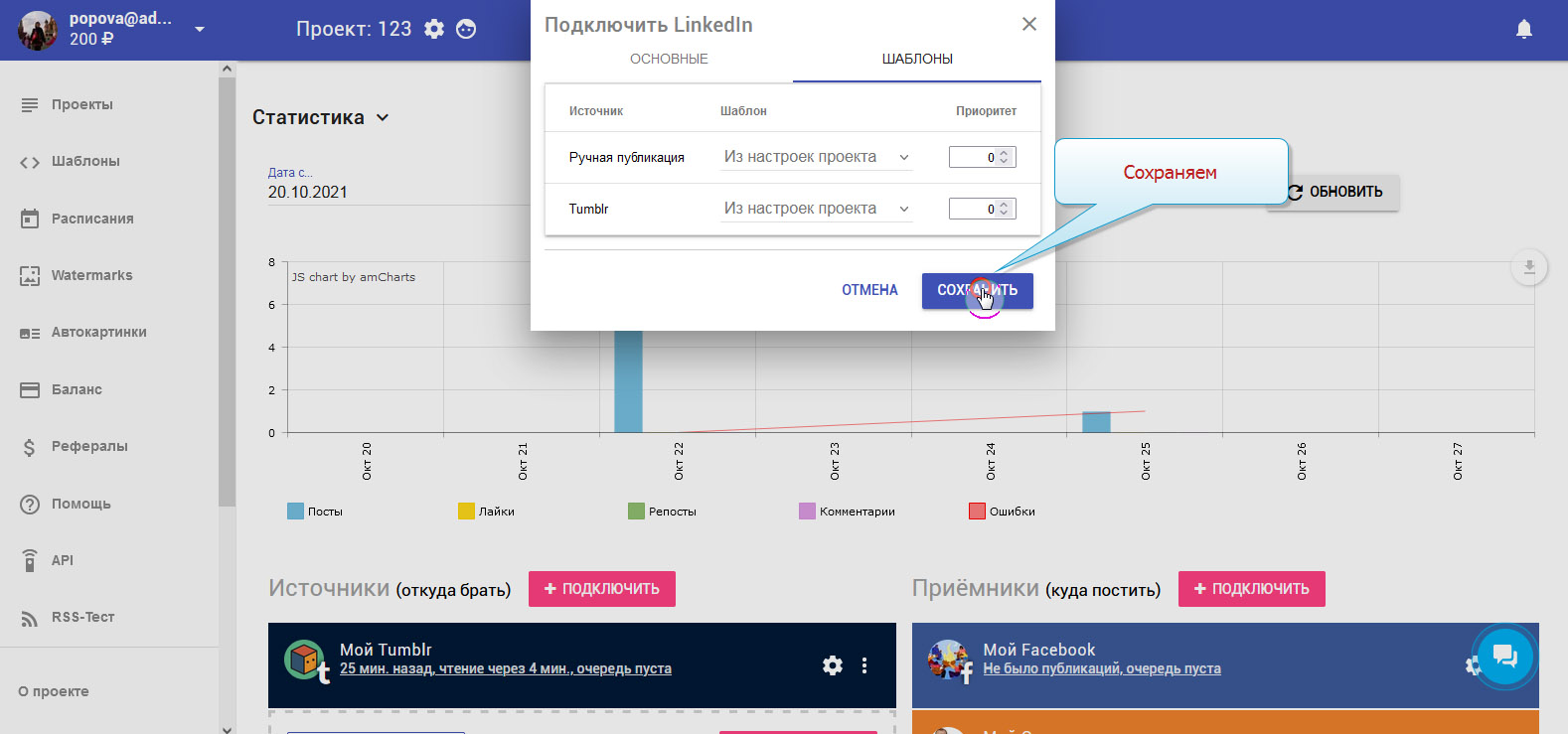1568x734 pixels.
Task: Click the chat support bubble icon
Action: click(x=1504, y=656)
